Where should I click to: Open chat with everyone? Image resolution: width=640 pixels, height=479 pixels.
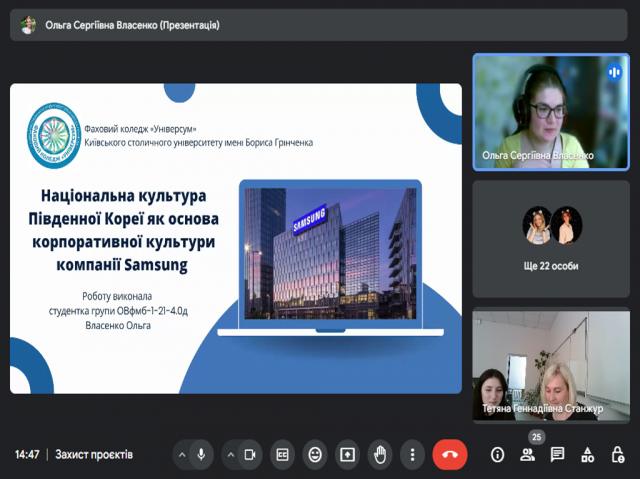(557, 455)
